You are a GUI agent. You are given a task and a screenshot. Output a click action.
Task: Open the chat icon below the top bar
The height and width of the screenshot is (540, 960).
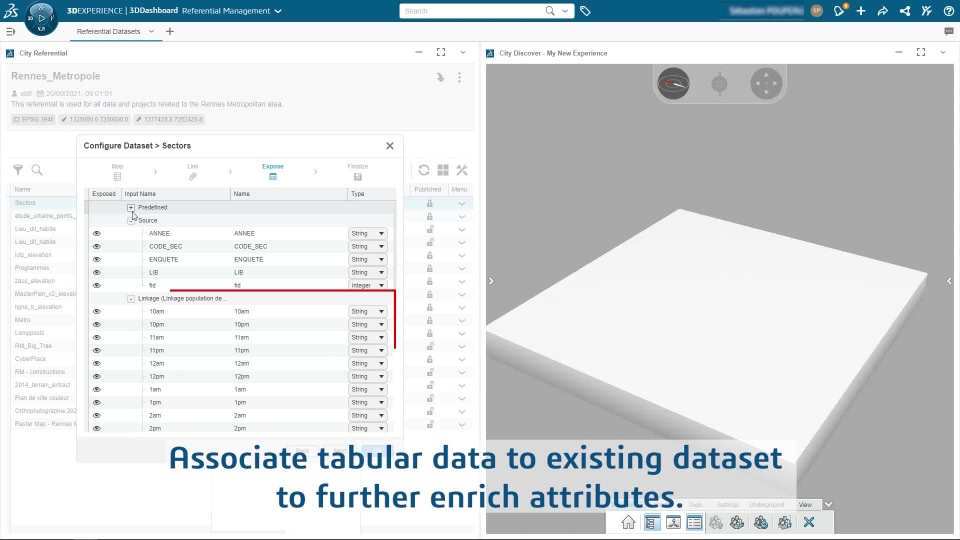(949, 31)
